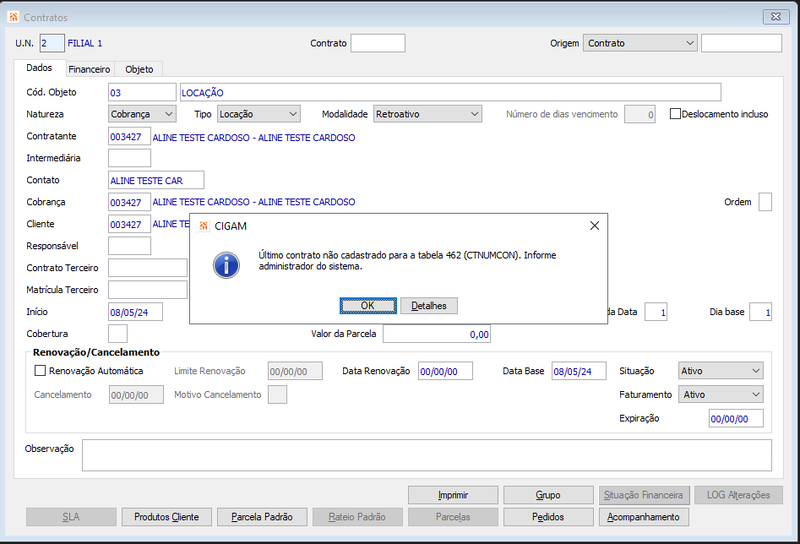Click the Ordem field
This screenshot has width=800, height=544.
765,202
